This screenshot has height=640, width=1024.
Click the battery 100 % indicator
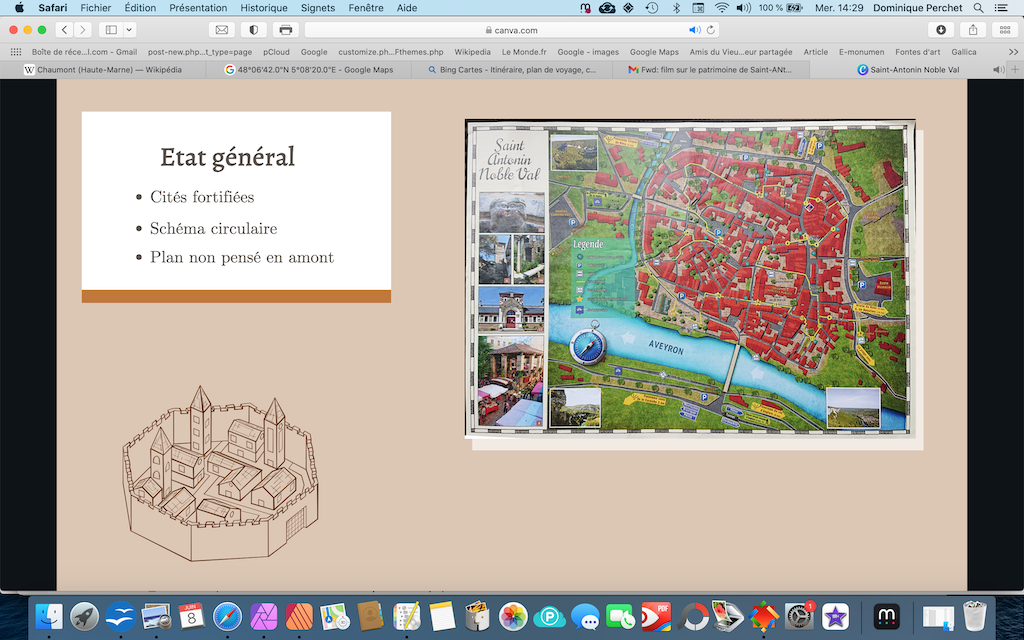point(780,8)
